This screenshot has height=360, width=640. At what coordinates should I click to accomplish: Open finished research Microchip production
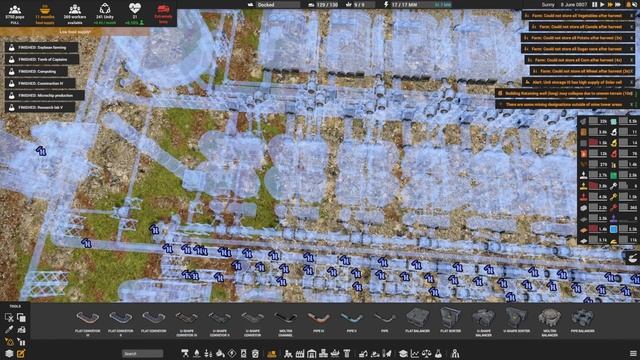click(x=45, y=95)
